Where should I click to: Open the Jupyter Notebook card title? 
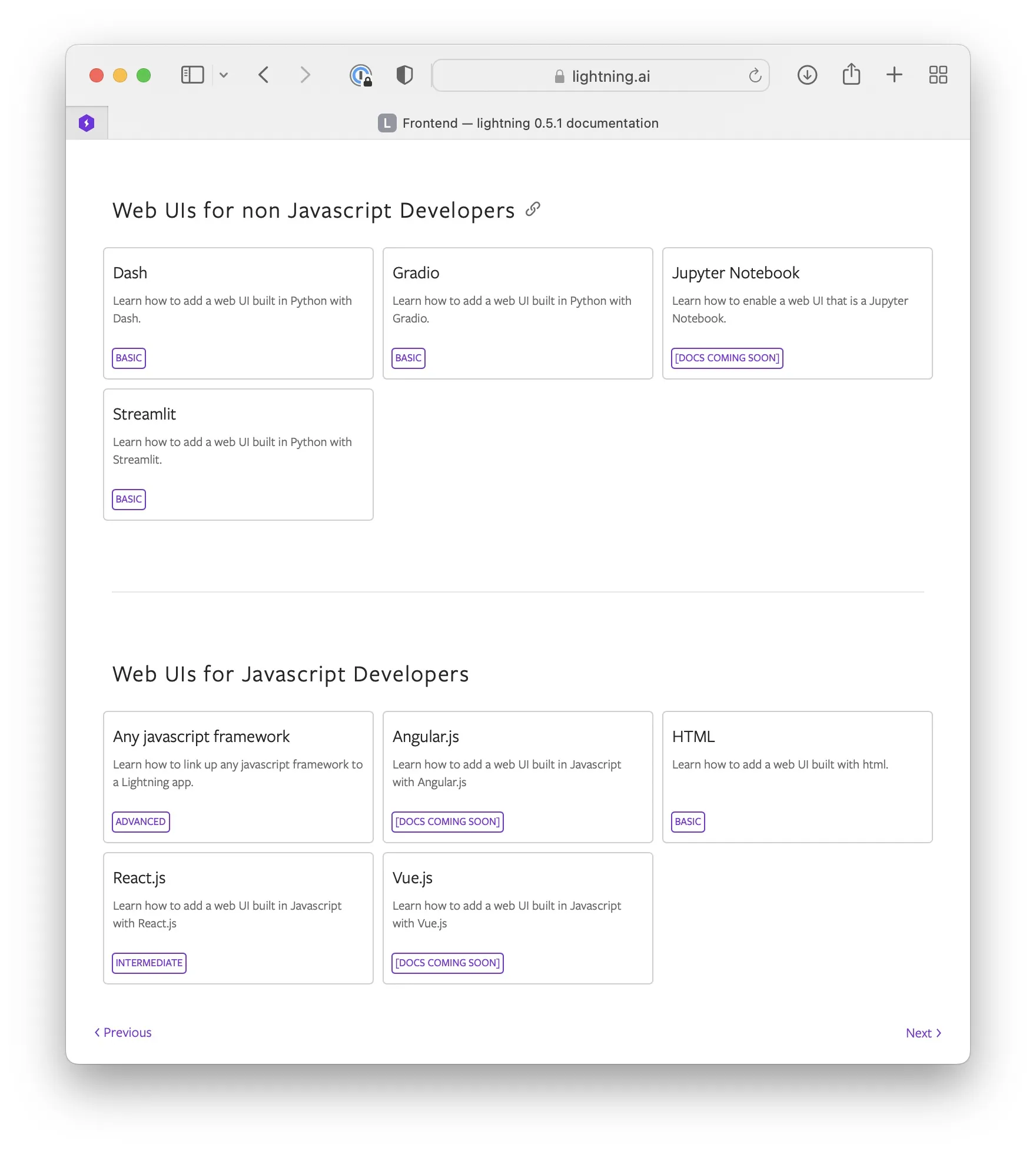click(x=736, y=273)
